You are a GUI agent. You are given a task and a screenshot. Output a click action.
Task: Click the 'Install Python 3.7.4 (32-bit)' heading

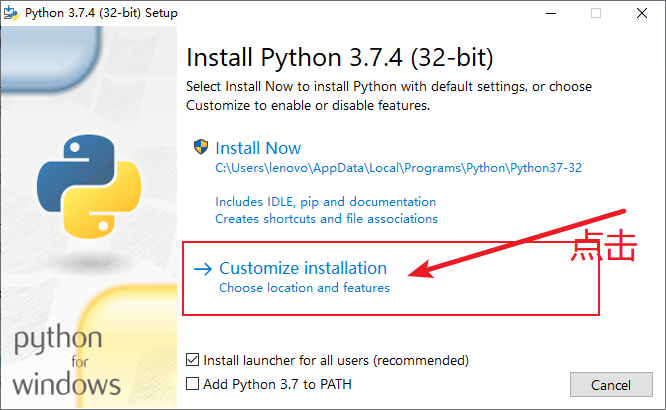point(340,57)
